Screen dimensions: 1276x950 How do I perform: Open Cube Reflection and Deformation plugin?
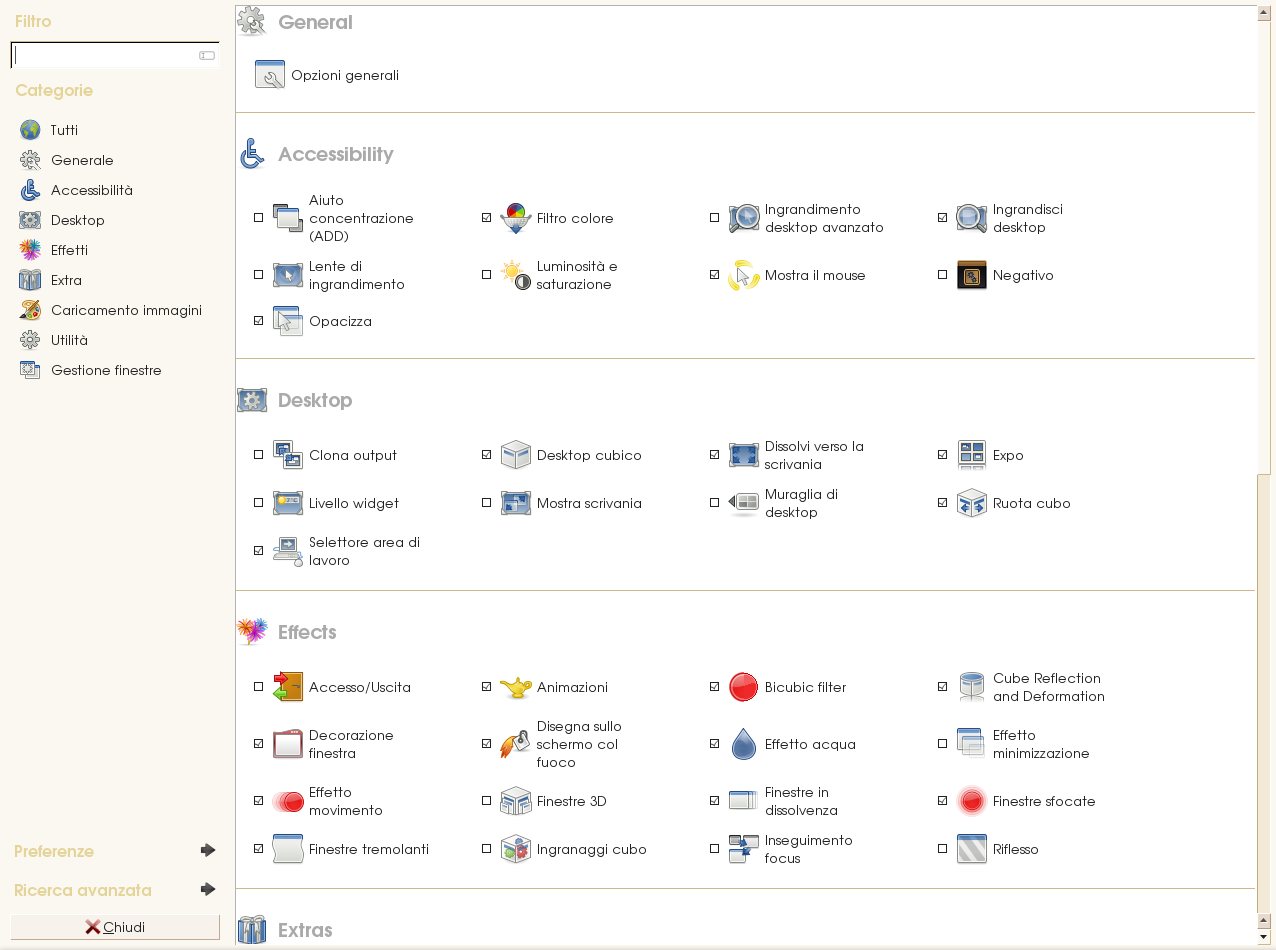point(1048,687)
